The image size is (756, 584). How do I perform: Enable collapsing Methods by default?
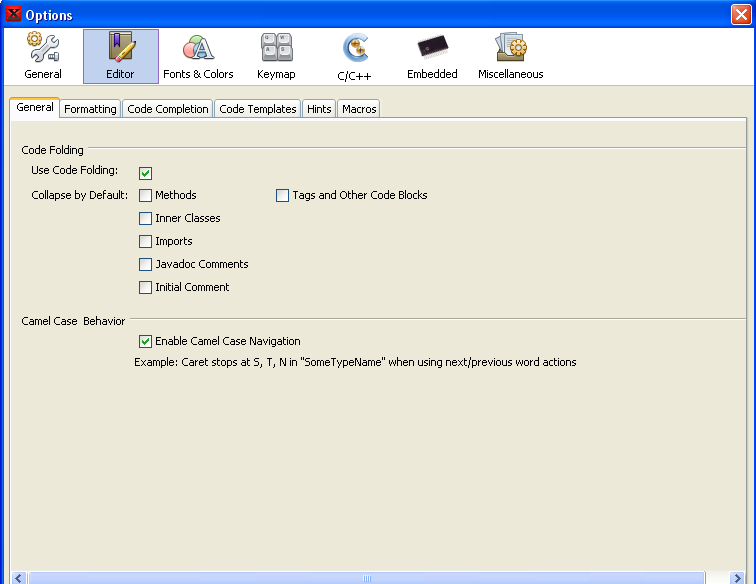tap(146, 196)
